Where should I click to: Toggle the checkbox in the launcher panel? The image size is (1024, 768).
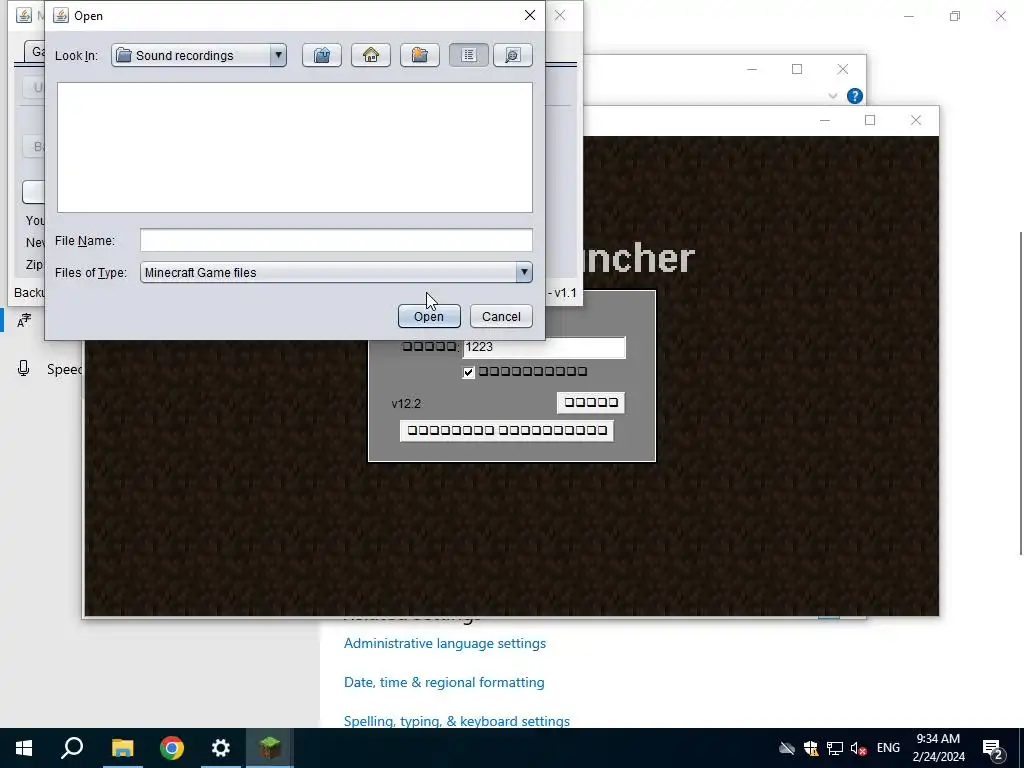(468, 372)
